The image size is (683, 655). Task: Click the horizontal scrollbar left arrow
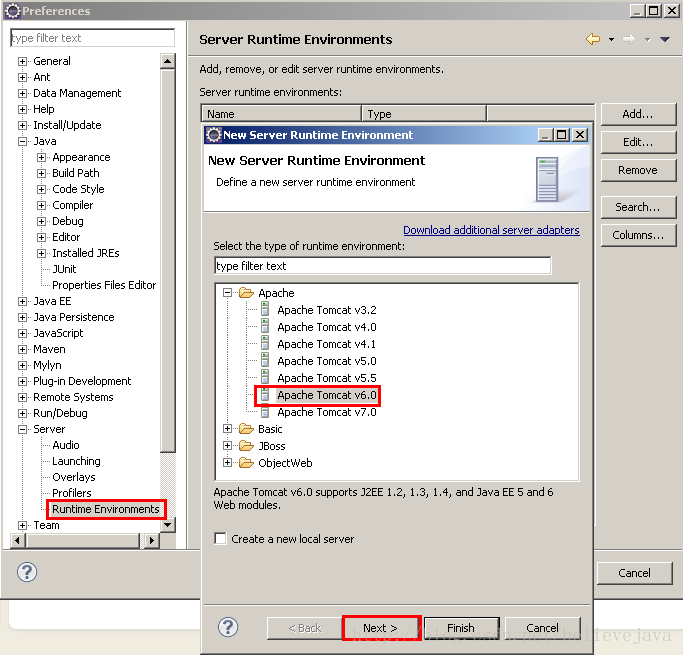[17, 540]
